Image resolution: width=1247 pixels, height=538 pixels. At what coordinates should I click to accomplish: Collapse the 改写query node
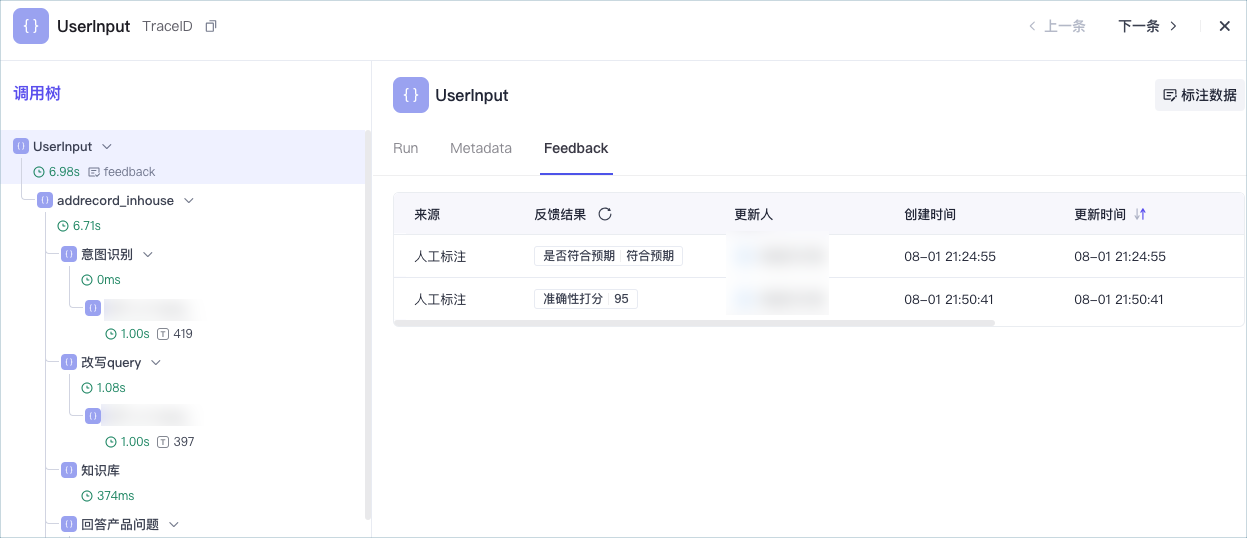(155, 363)
